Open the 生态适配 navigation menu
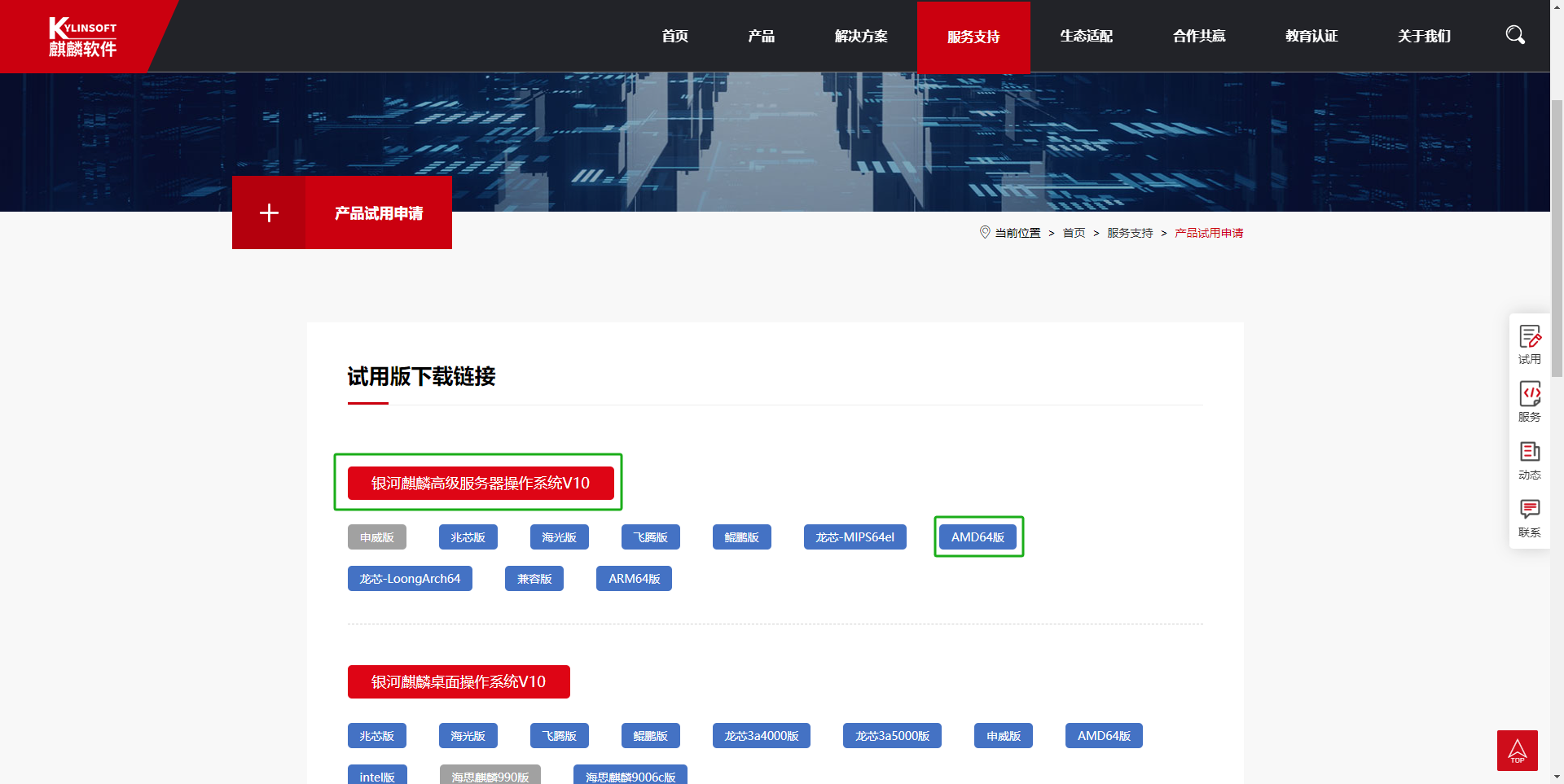The height and width of the screenshot is (784, 1564). click(1086, 36)
